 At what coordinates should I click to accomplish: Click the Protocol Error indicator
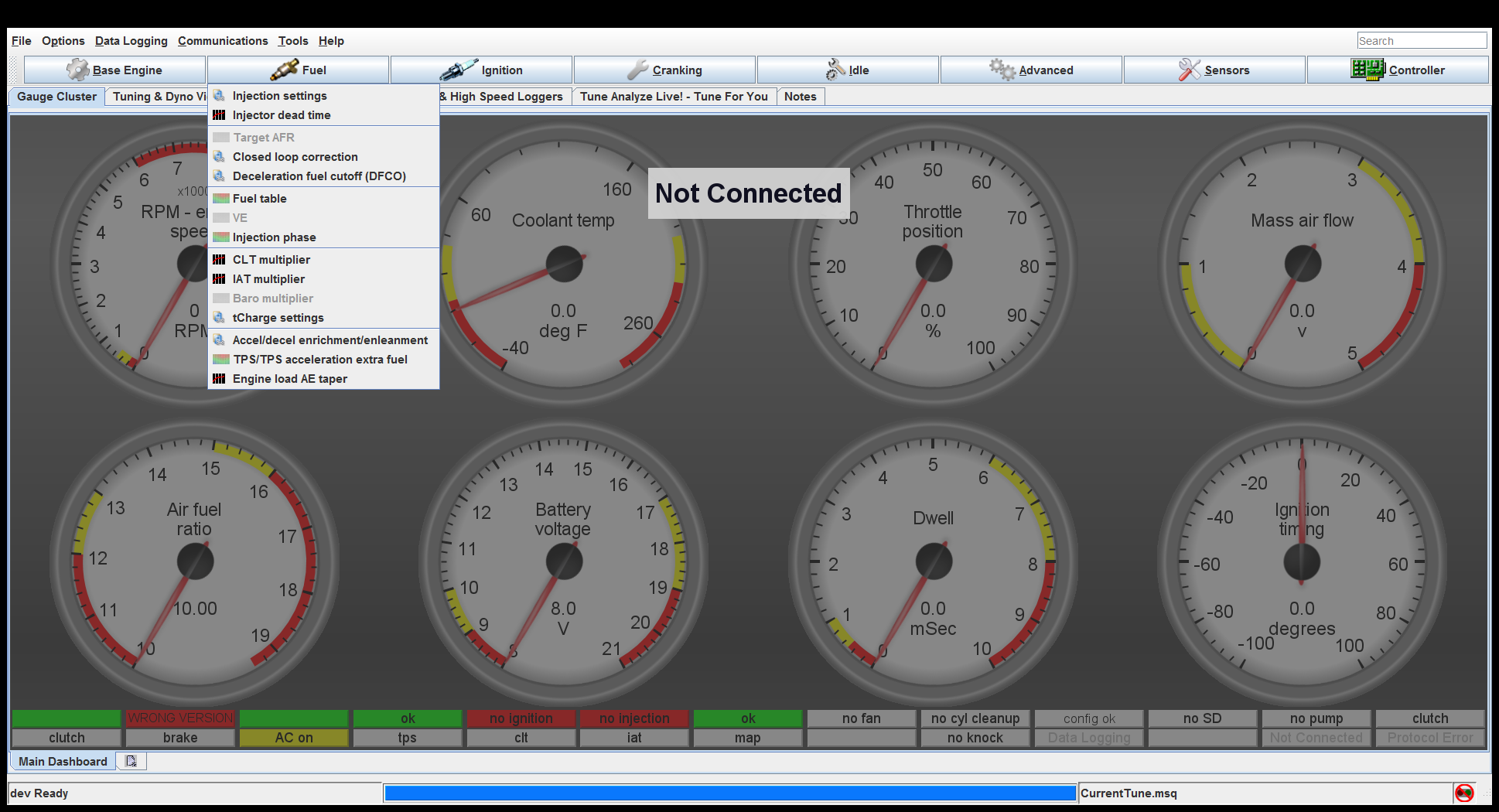coord(1430,738)
